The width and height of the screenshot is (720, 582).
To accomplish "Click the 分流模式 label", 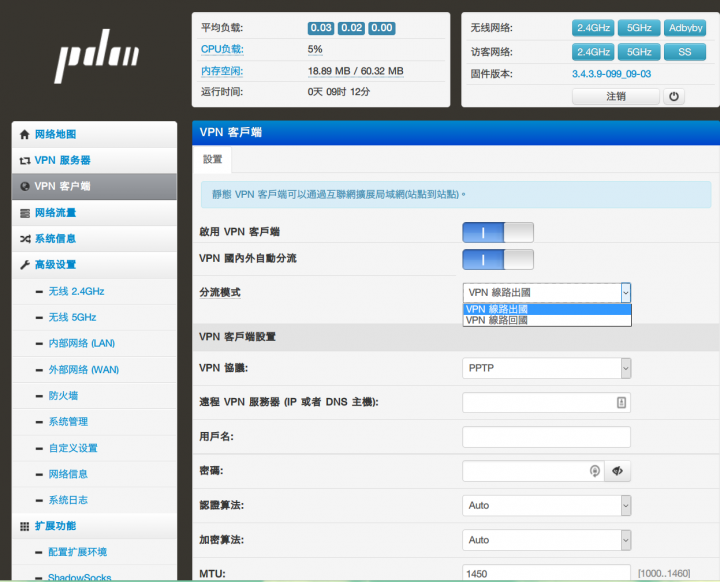I will [220, 293].
